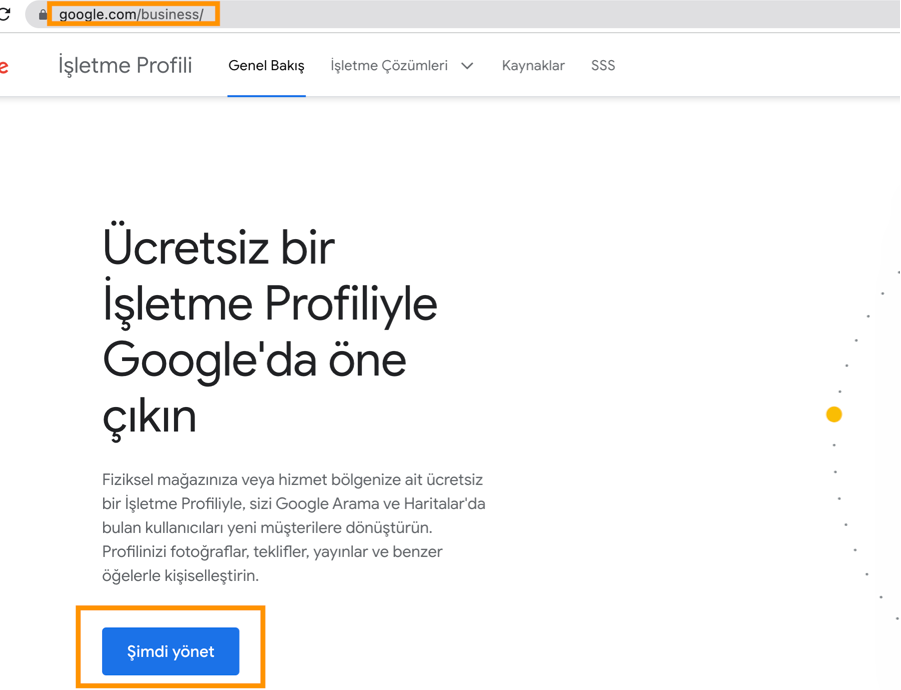Click the padlock site info icon
Screen dimensions: 901x690
pos(43,14)
